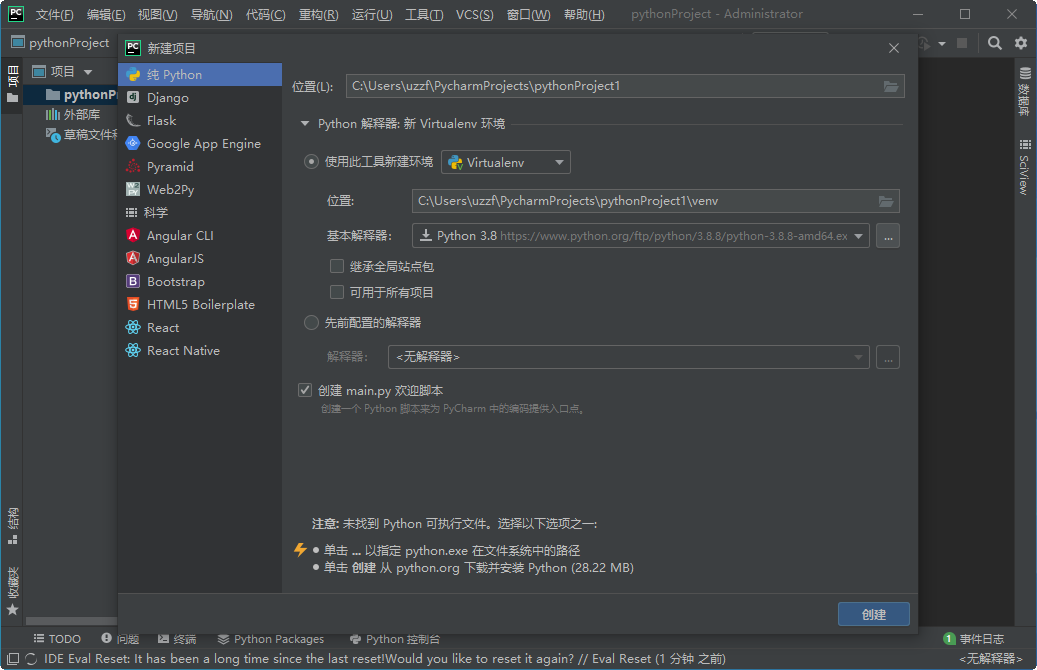The width and height of the screenshot is (1037, 670).
Task: Choose React Native project type
Action: coord(200,351)
